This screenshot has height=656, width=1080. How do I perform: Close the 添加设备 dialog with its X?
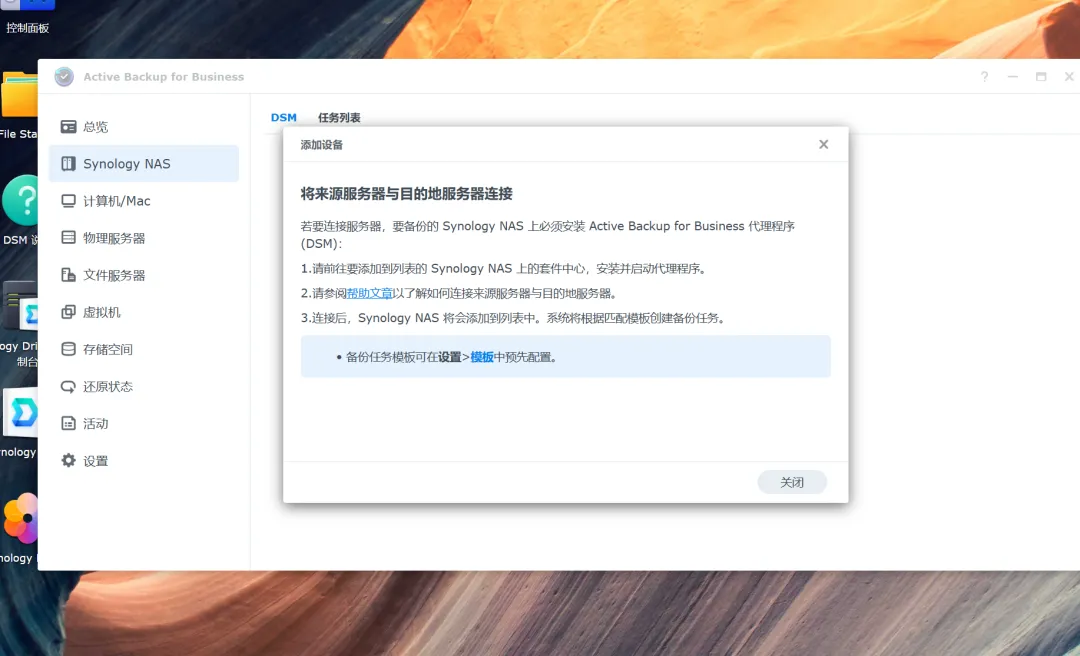pyautogui.click(x=823, y=144)
